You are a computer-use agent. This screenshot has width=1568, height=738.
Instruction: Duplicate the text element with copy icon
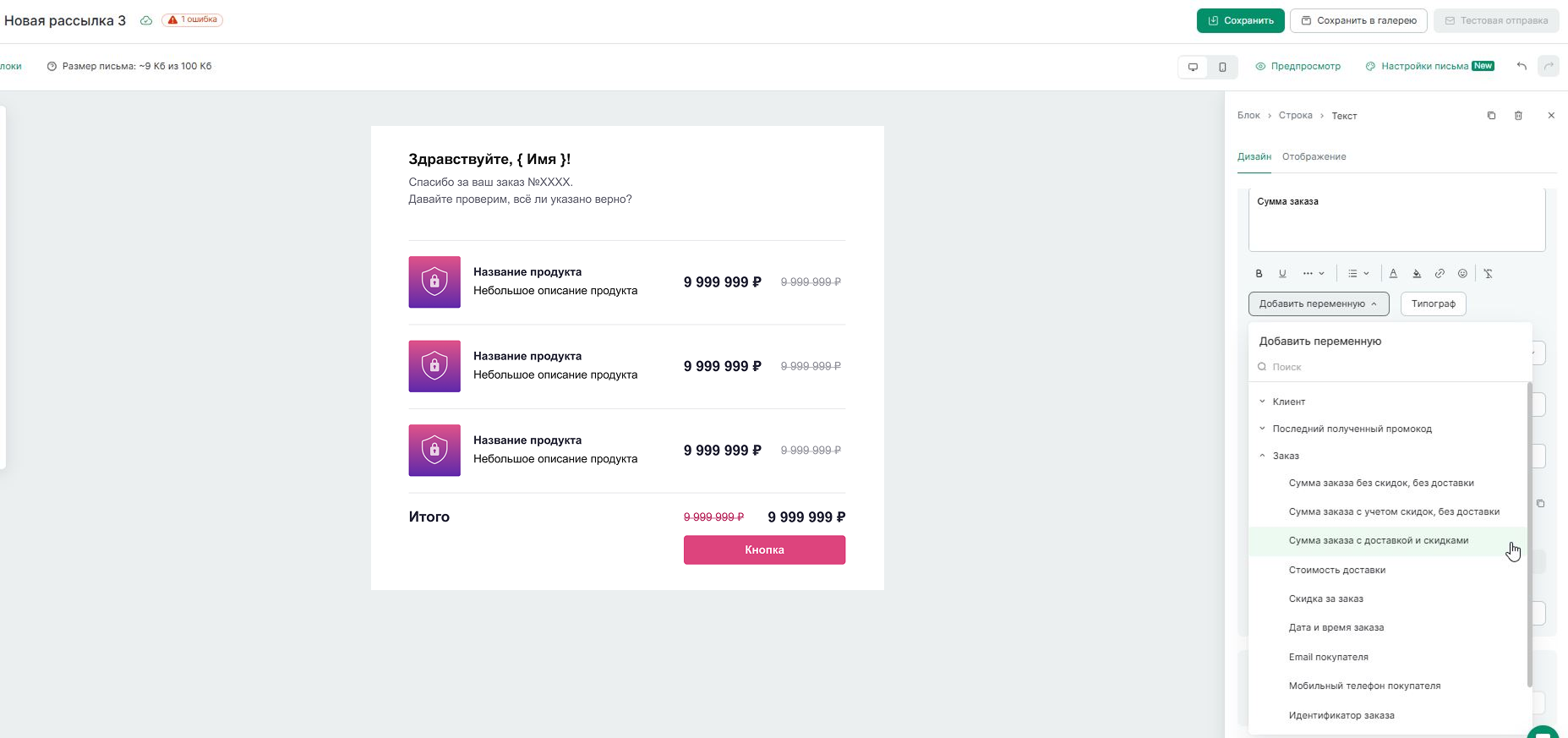(1491, 116)
